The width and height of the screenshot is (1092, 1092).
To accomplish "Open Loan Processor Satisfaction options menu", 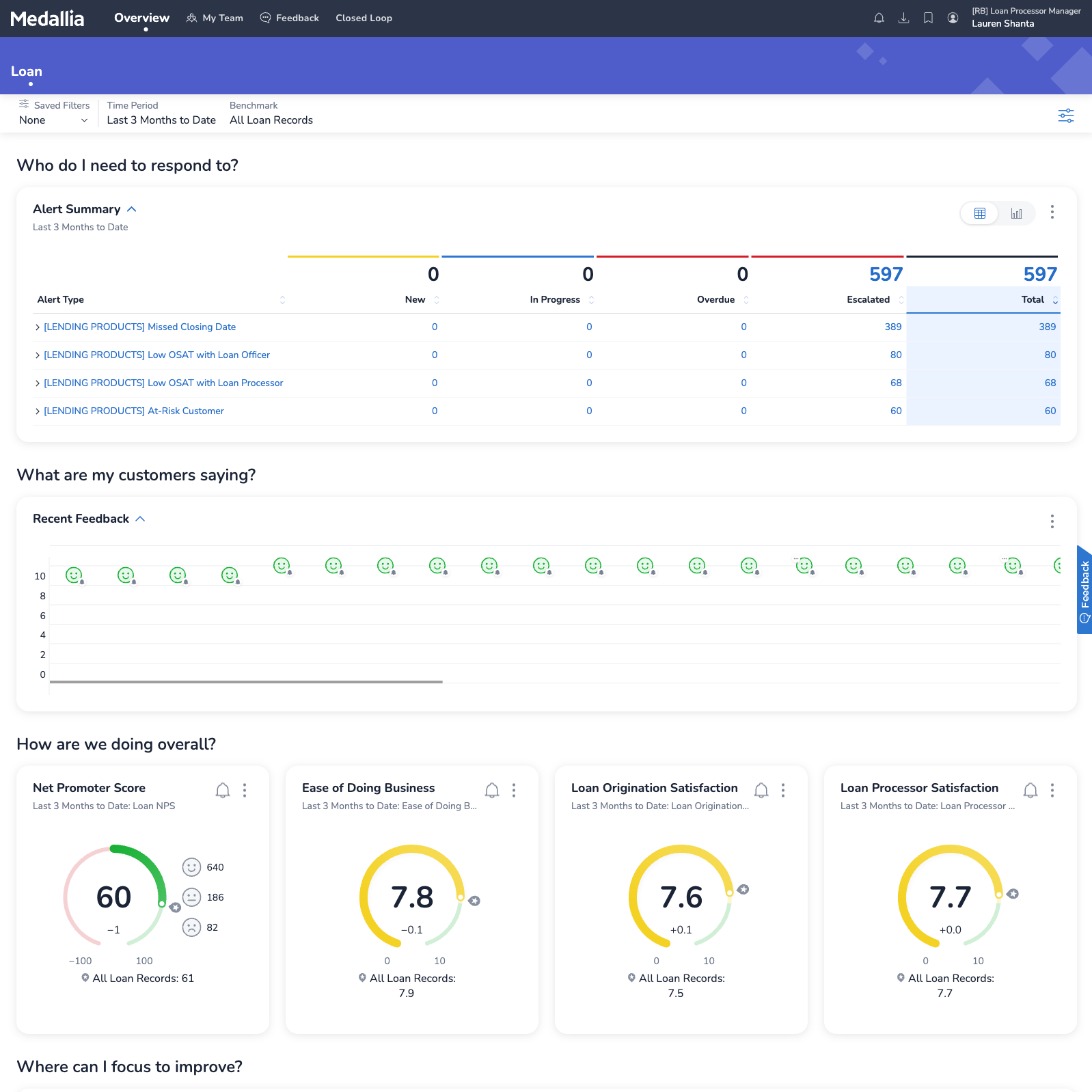I will click(1052, 791).
